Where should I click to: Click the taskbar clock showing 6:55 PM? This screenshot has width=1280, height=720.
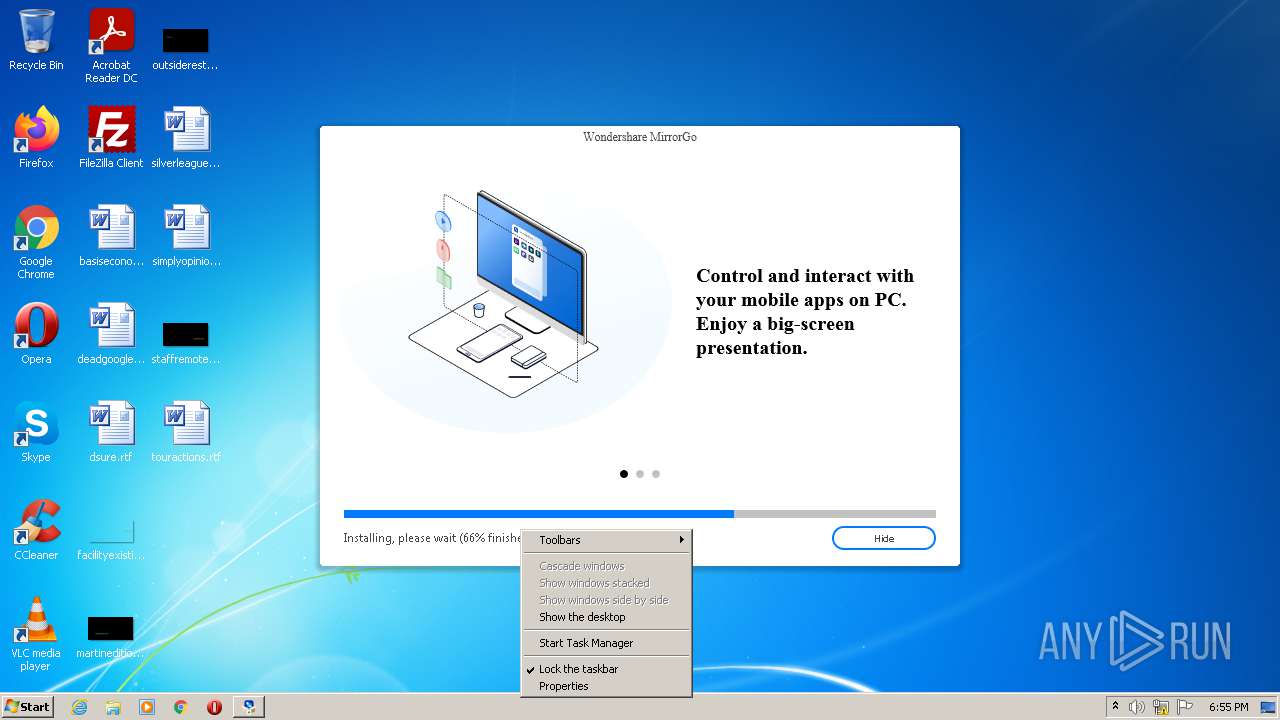pos(1228,707)
